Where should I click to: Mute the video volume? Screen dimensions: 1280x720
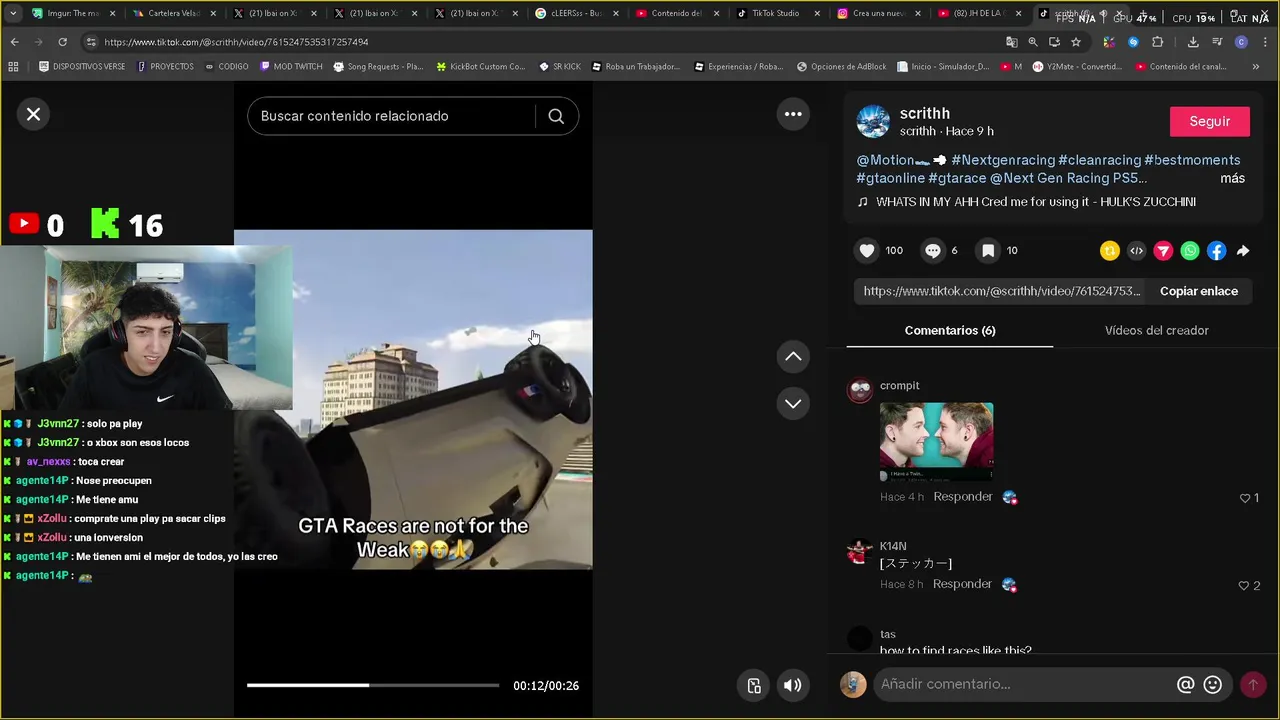click(792, 685)
